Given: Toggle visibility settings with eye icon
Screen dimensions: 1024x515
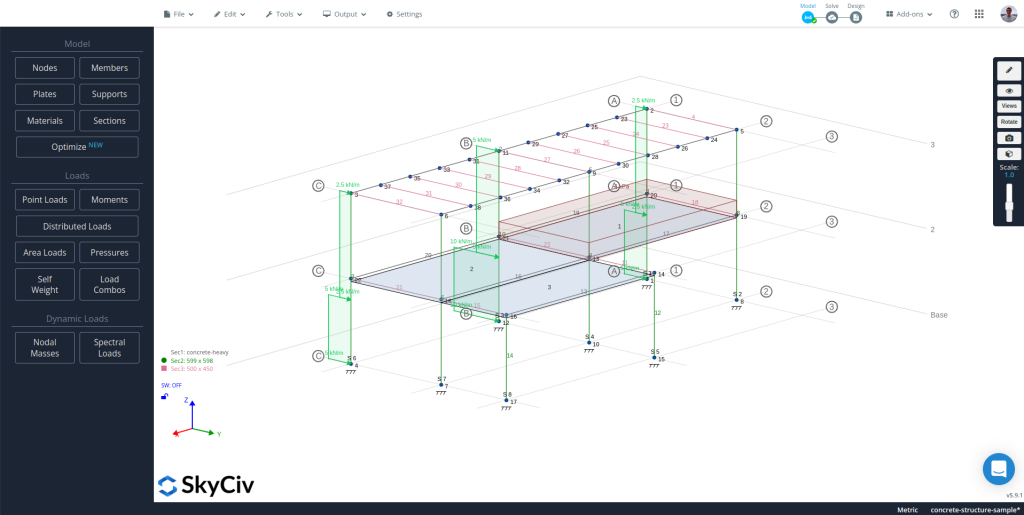Looking at the screenshot, I should point(1009,90).
